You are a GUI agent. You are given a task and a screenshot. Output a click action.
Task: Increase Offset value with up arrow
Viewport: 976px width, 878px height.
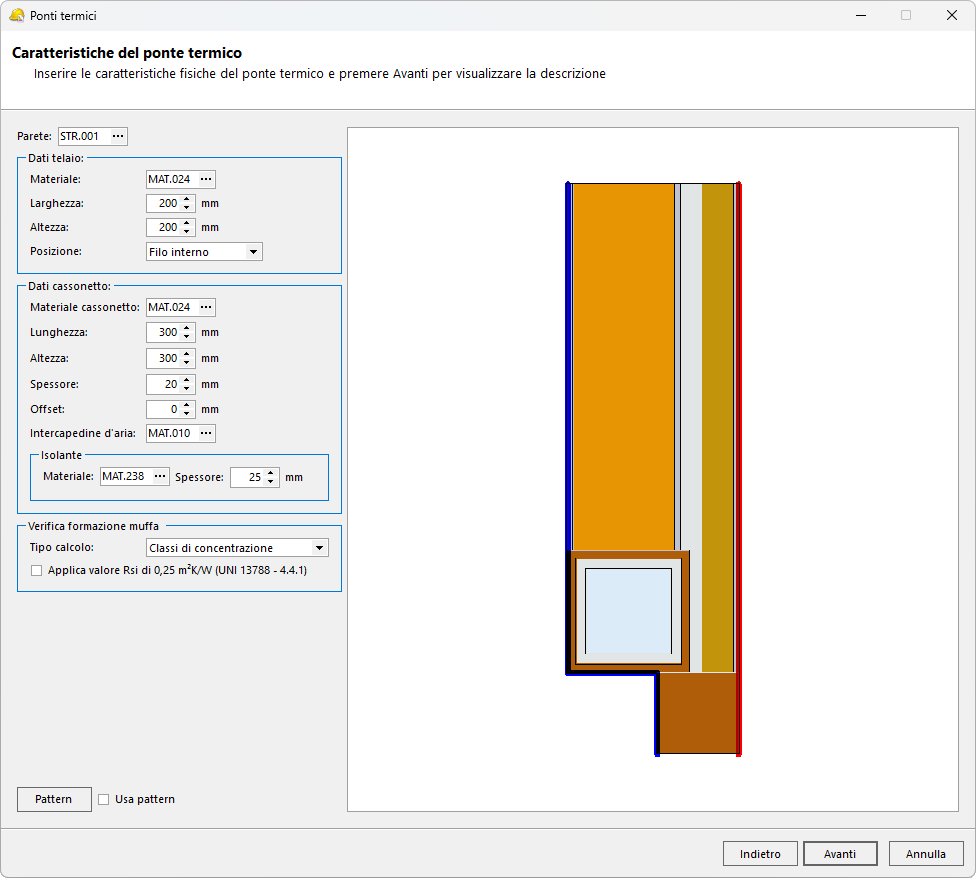pyautogui.click(x=187, y=405)
